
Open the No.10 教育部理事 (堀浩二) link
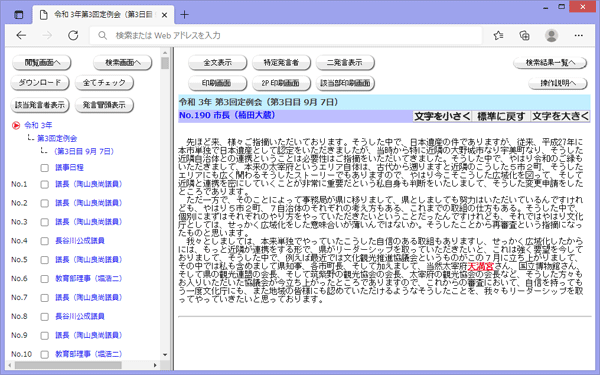[88, 354]
